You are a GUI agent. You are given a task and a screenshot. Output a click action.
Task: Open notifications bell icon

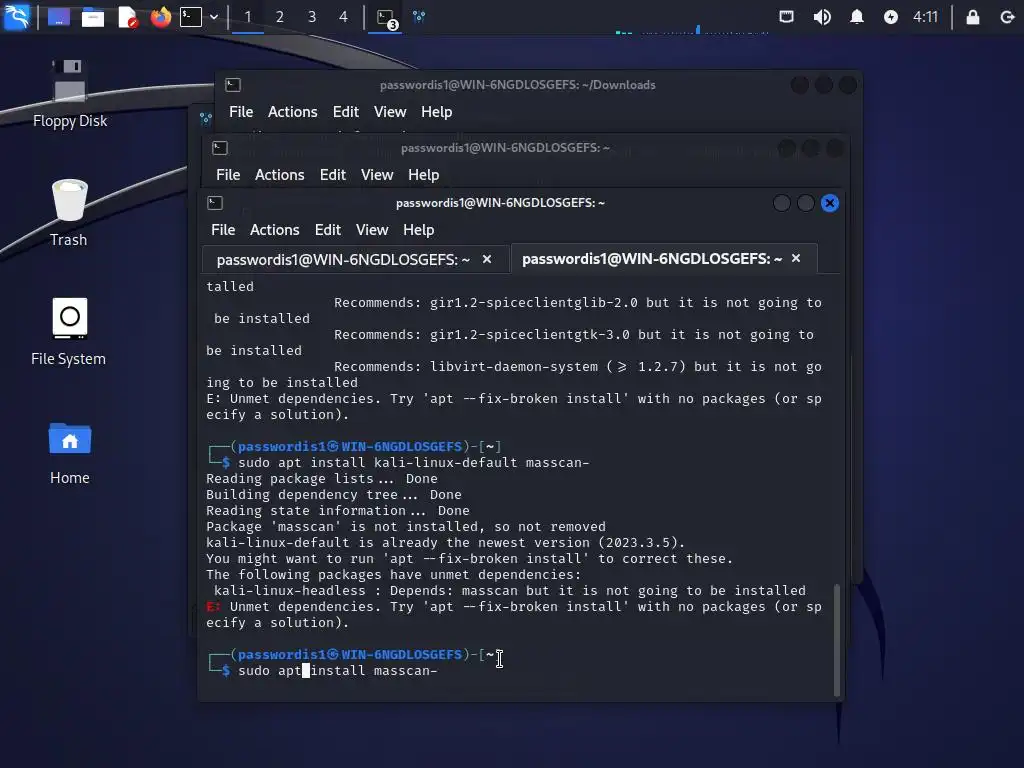point(857,17)
